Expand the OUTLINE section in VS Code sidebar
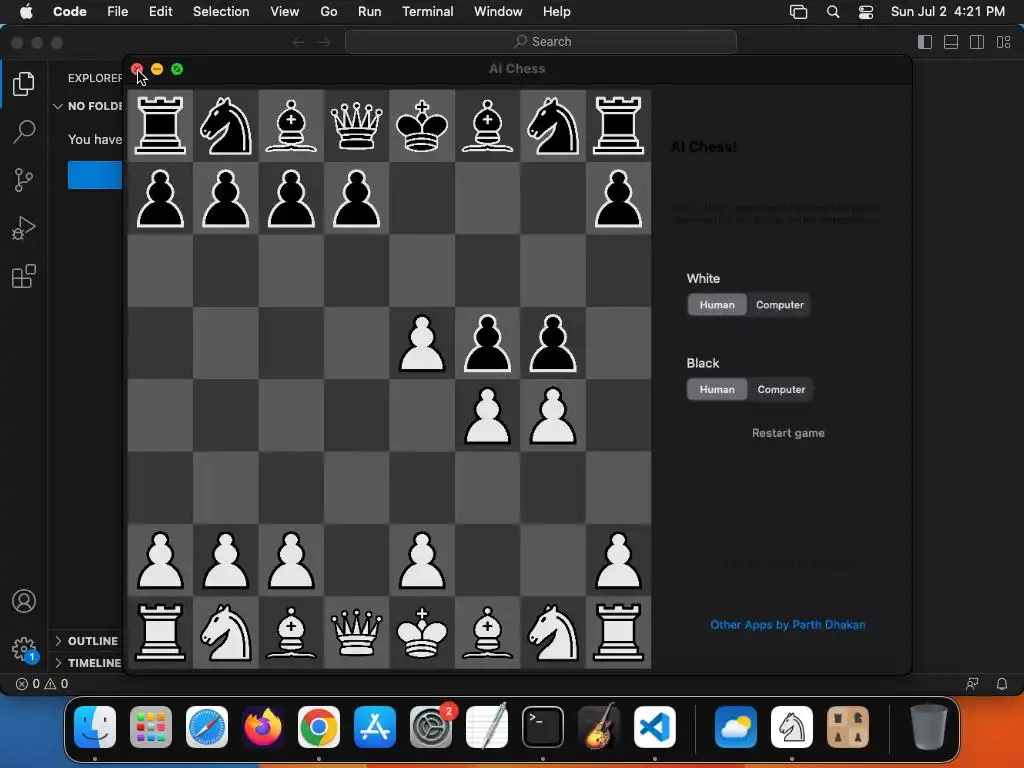The image size is (1024, 768). coord(86,641)
